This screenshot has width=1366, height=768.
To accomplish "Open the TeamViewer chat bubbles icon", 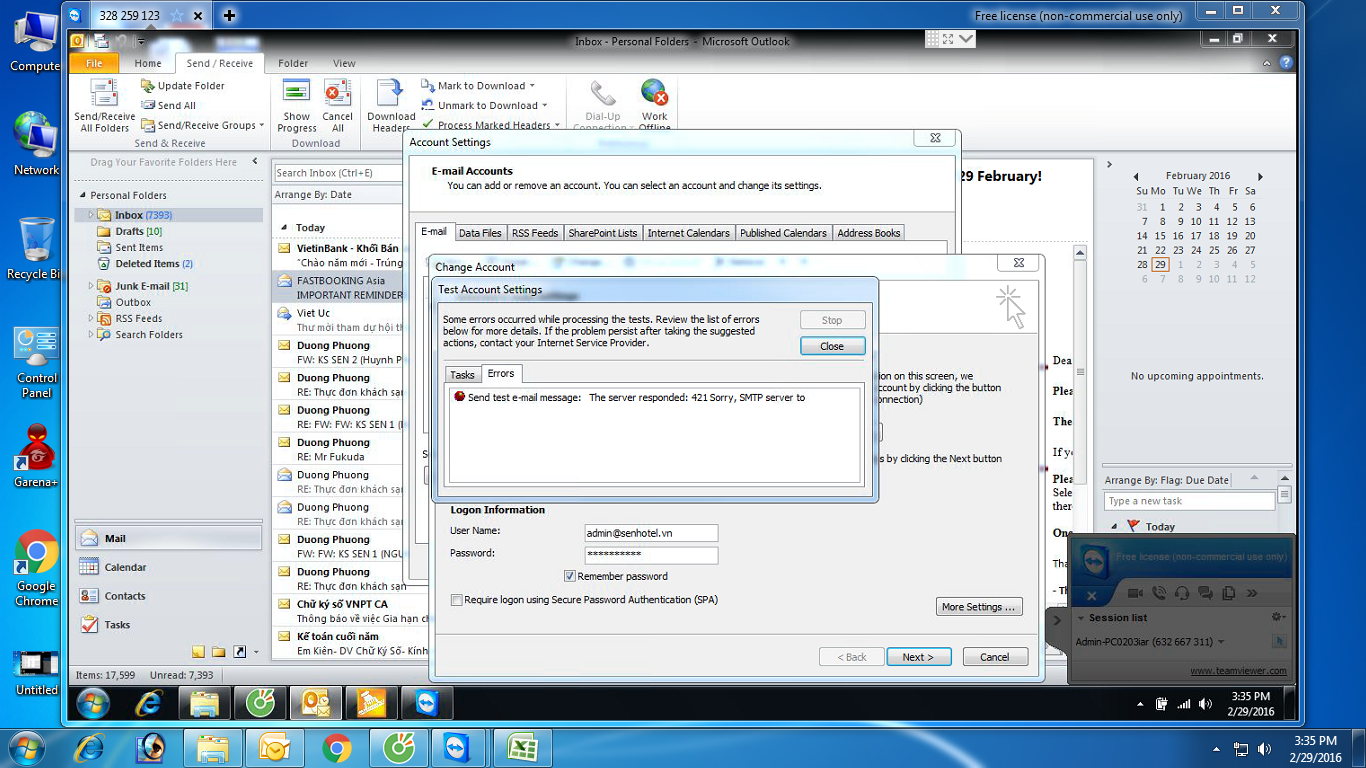I will coord(1205,593).
